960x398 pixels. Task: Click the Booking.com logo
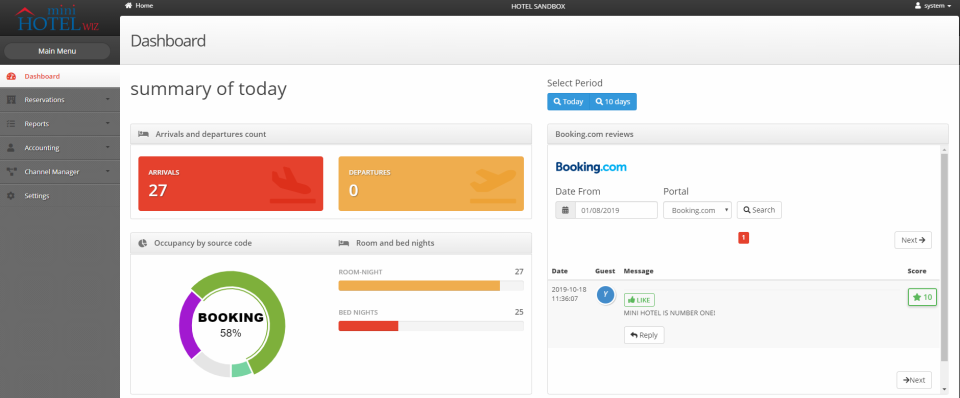(x=591, y=167)
